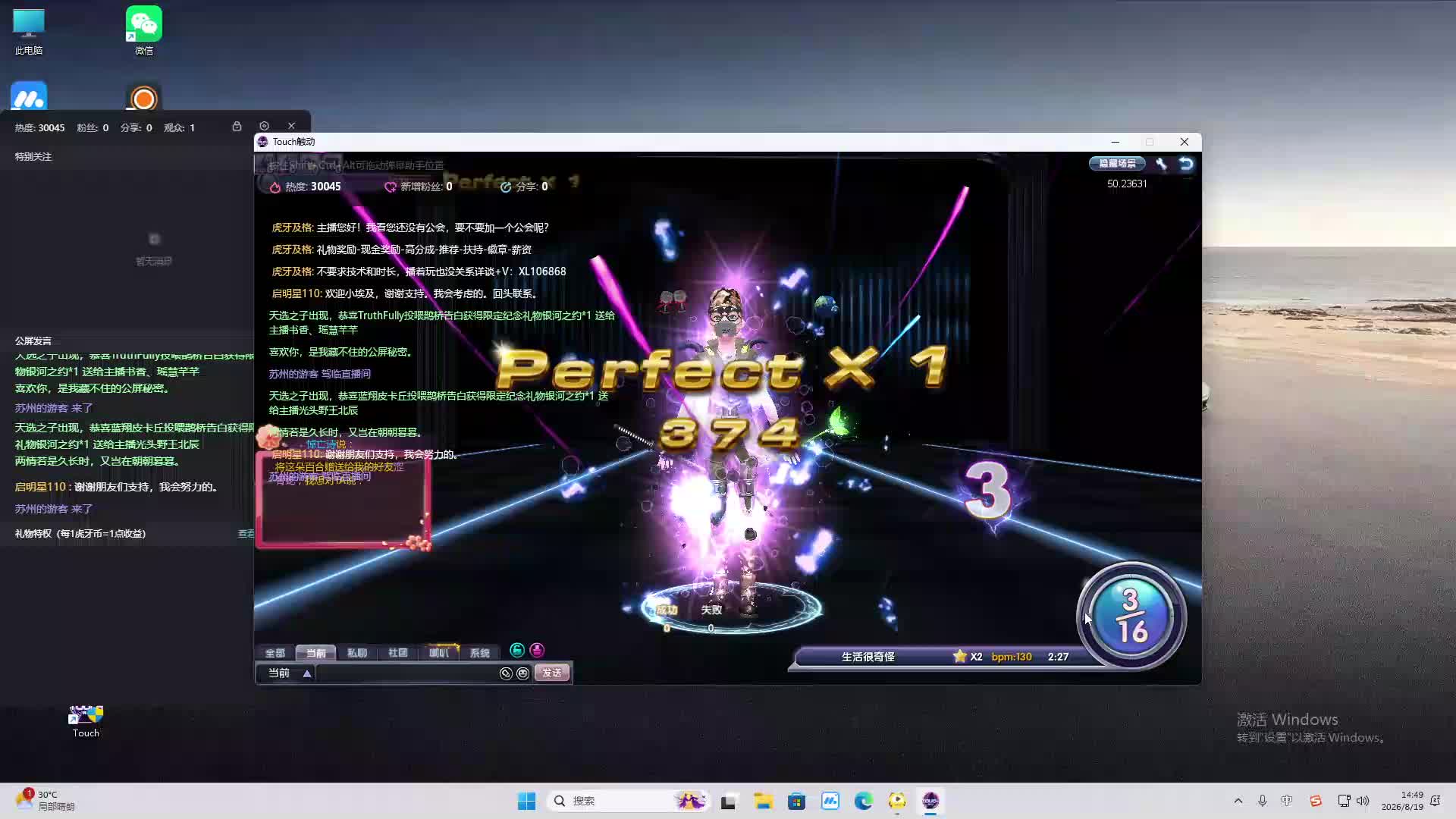1456x819 pixels.
Task: Open the 此电脑 desktop icon
Action: click(29, 32)
